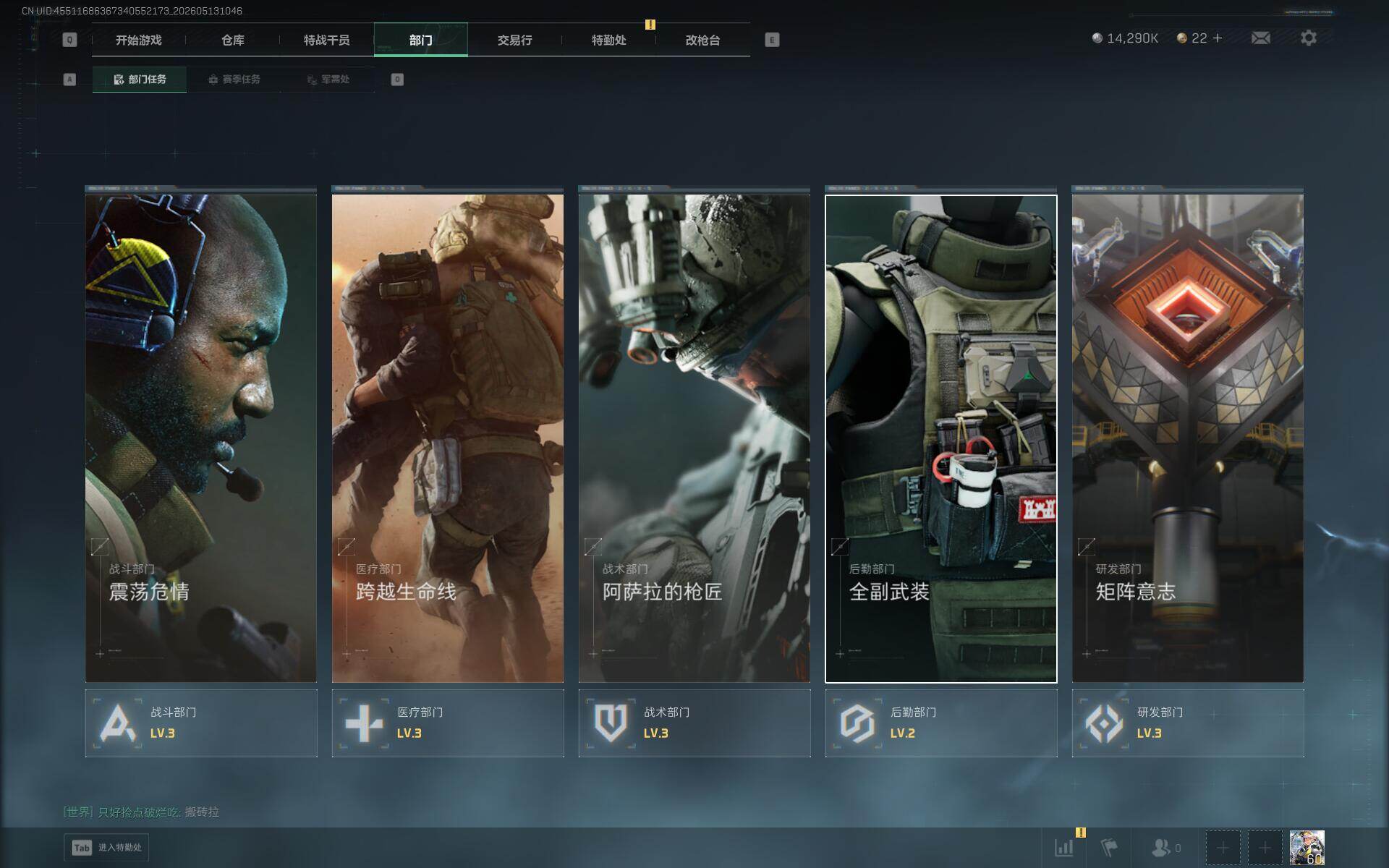Click the Tab 进入特勤处 button

107,848
